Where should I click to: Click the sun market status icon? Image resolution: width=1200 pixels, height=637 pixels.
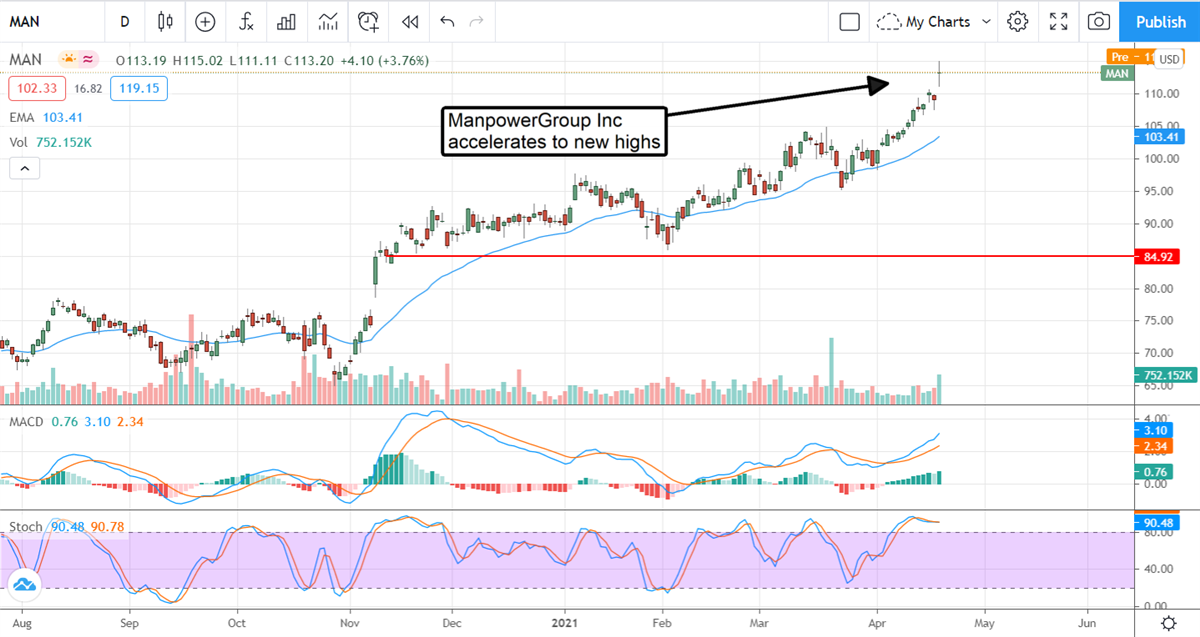68,60
